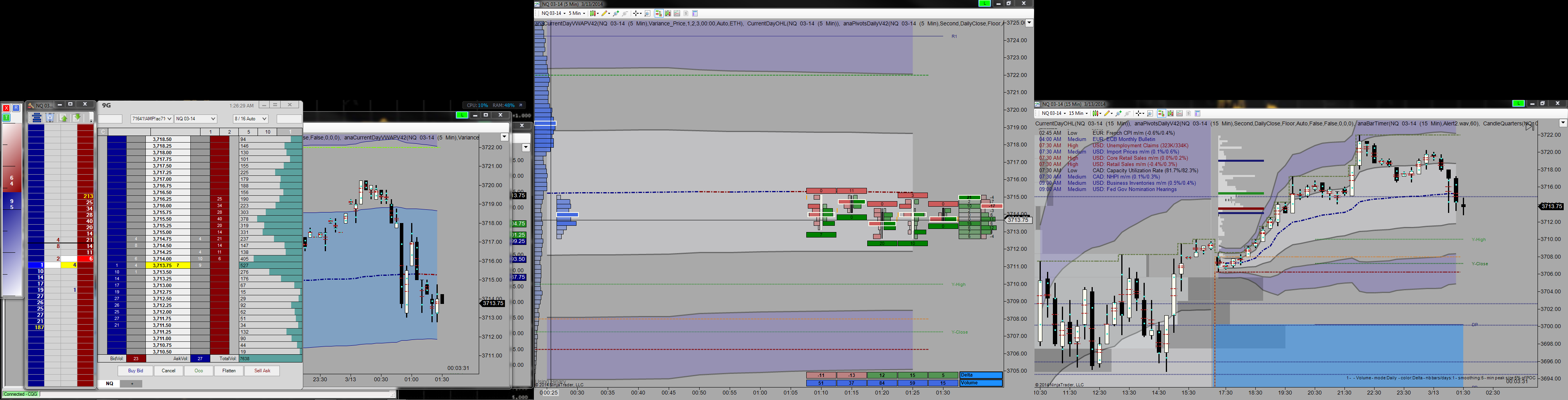
Task: Click the red X button in the side panel
Action: [x=6, y=108]
